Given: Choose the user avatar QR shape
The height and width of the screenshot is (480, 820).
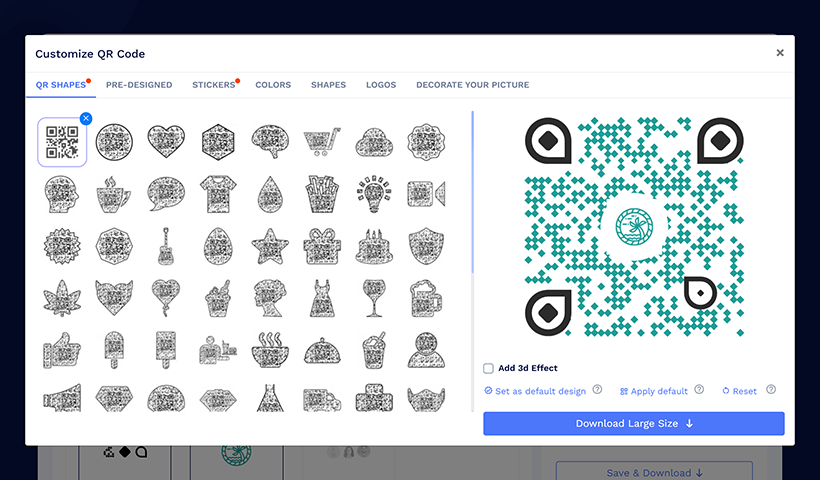Looking at the screenshot, I should coord(426,350).
